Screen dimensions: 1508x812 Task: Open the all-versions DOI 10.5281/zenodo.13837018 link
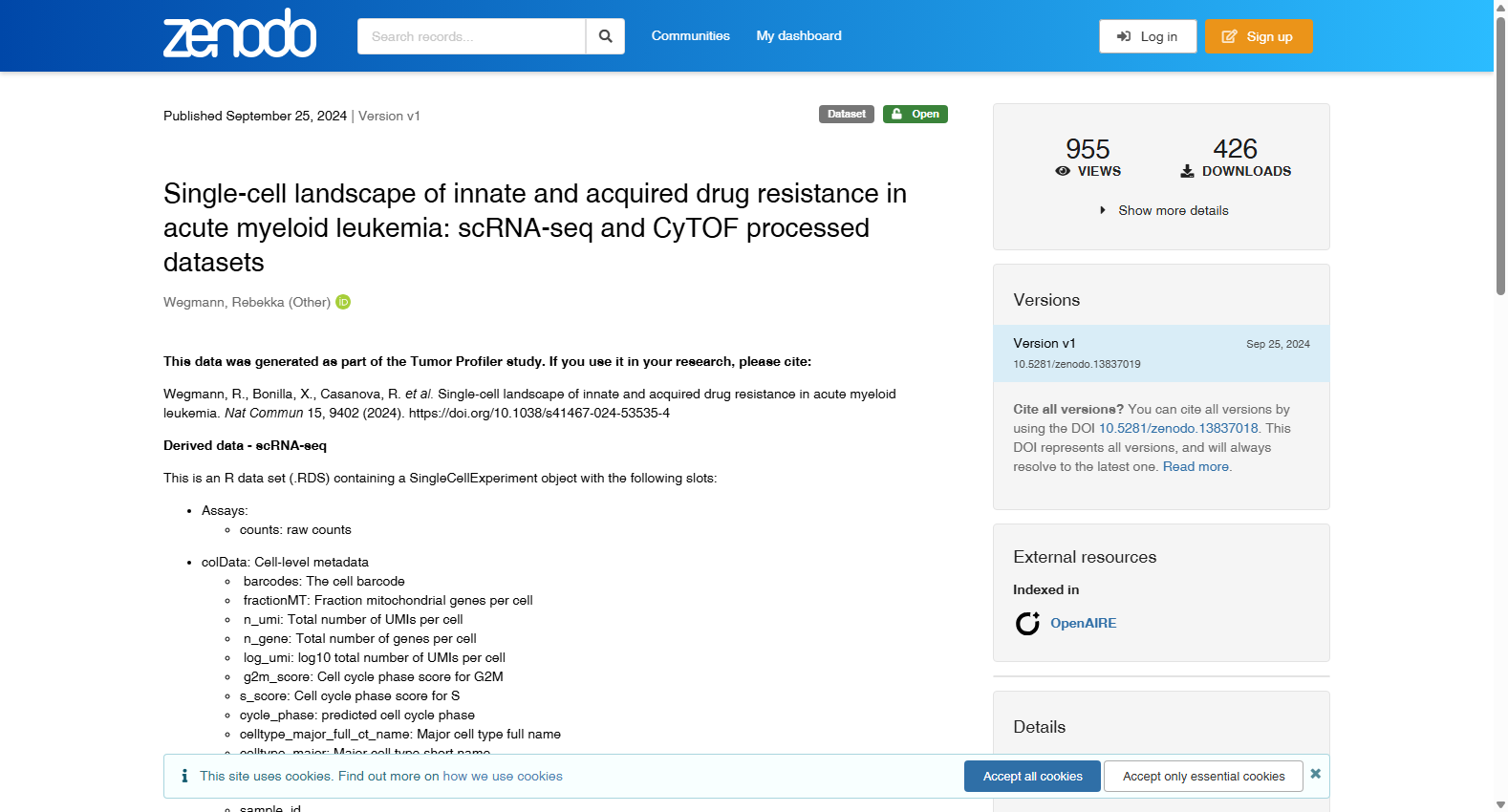coord(1178,428)
